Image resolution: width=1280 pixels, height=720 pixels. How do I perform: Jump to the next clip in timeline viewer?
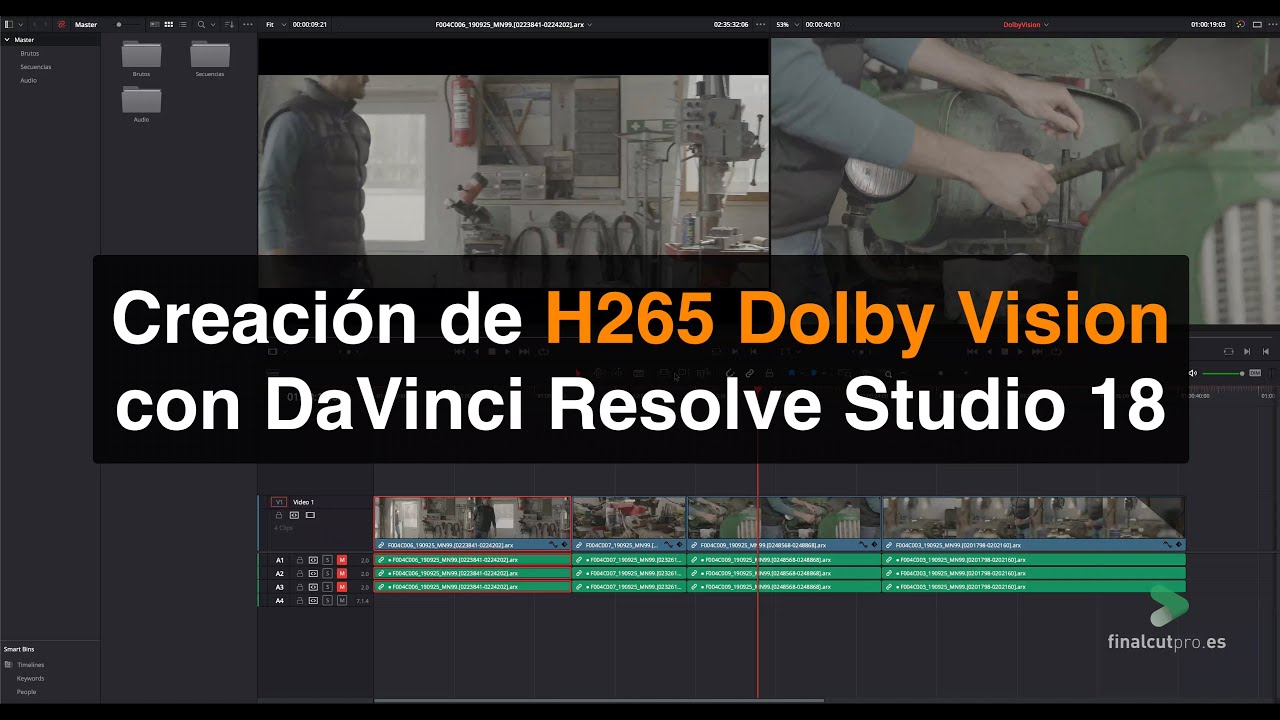[1247, 352]
